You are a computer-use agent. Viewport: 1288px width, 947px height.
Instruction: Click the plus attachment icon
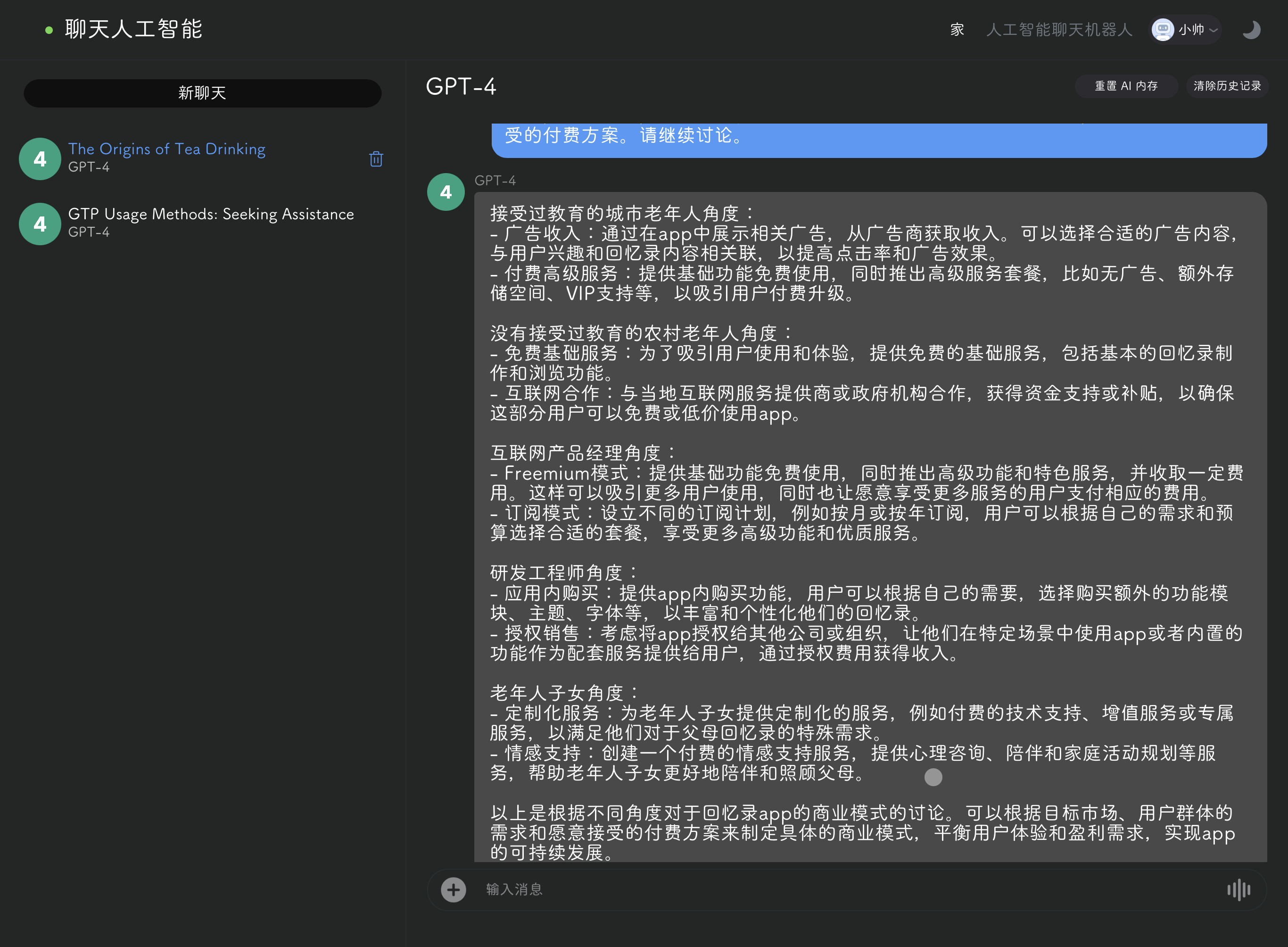click(453, 889)
